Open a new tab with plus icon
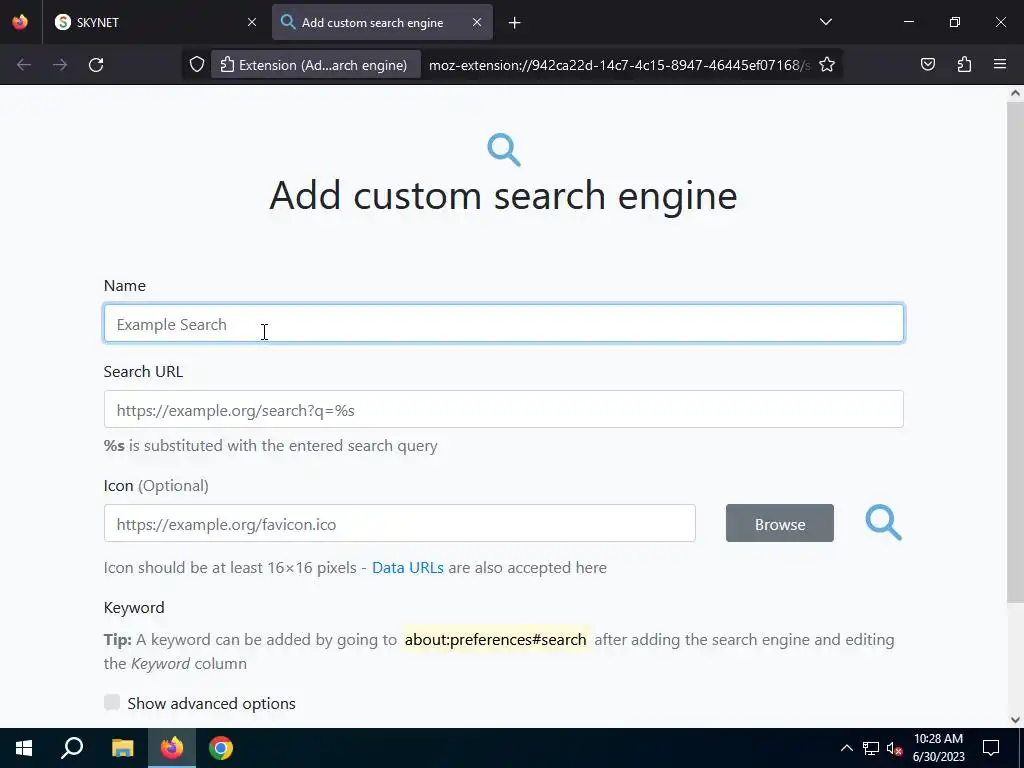Screen dimensions: 1024x768 point(514,23)
